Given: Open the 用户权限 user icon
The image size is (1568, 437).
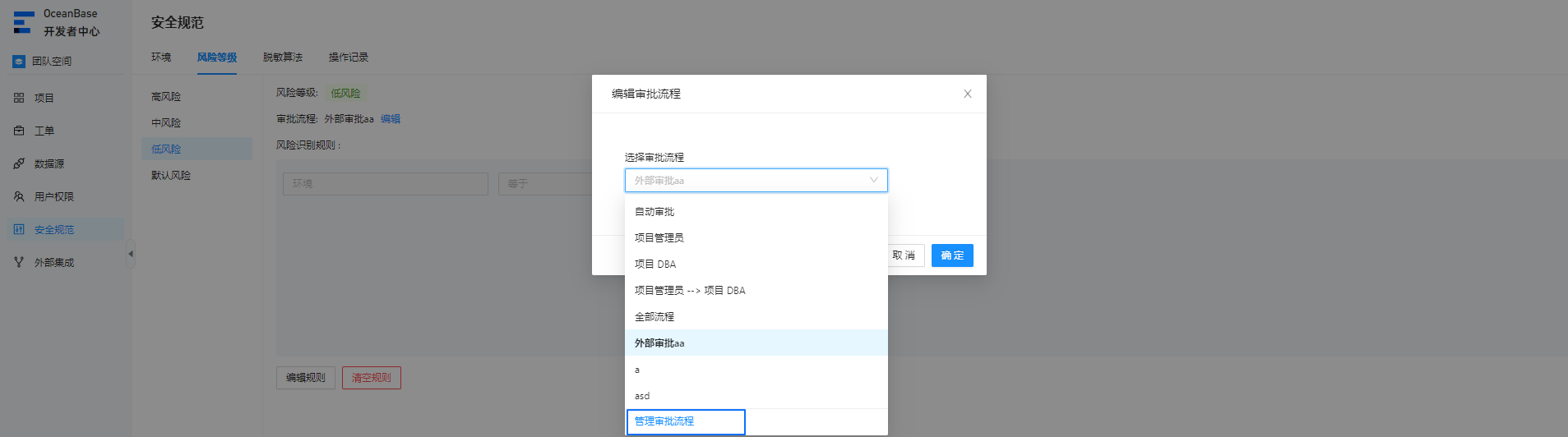Looking at the screenshot, I should click(x=19, y=196).
